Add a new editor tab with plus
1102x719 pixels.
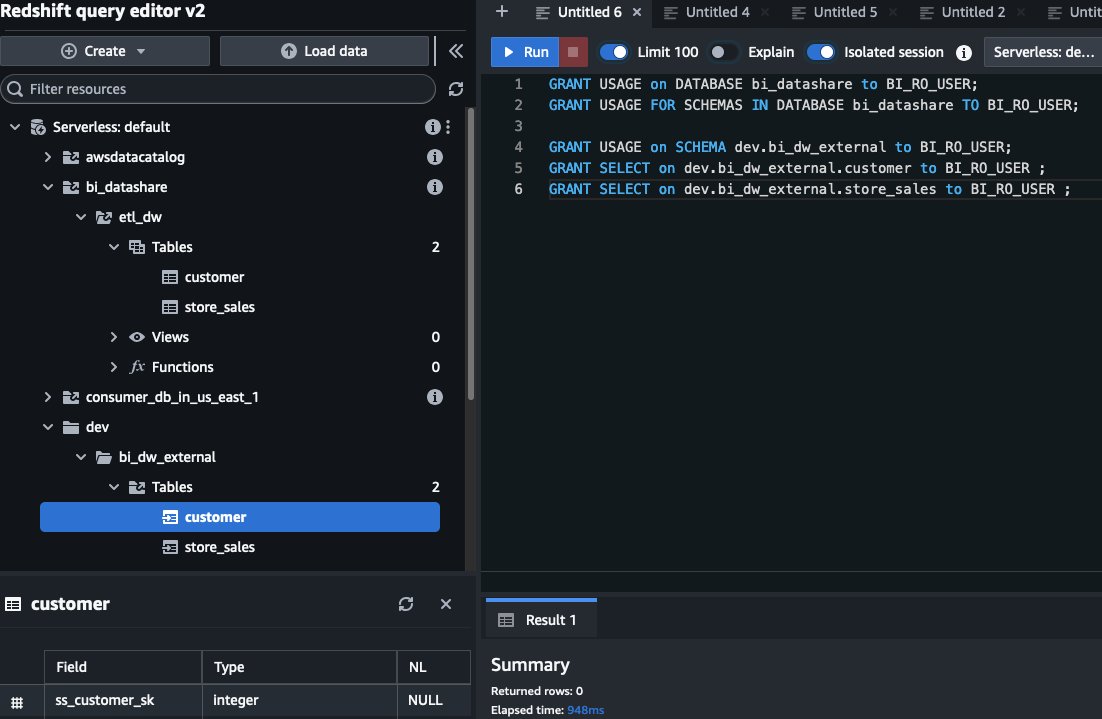[x=502, y=11]
